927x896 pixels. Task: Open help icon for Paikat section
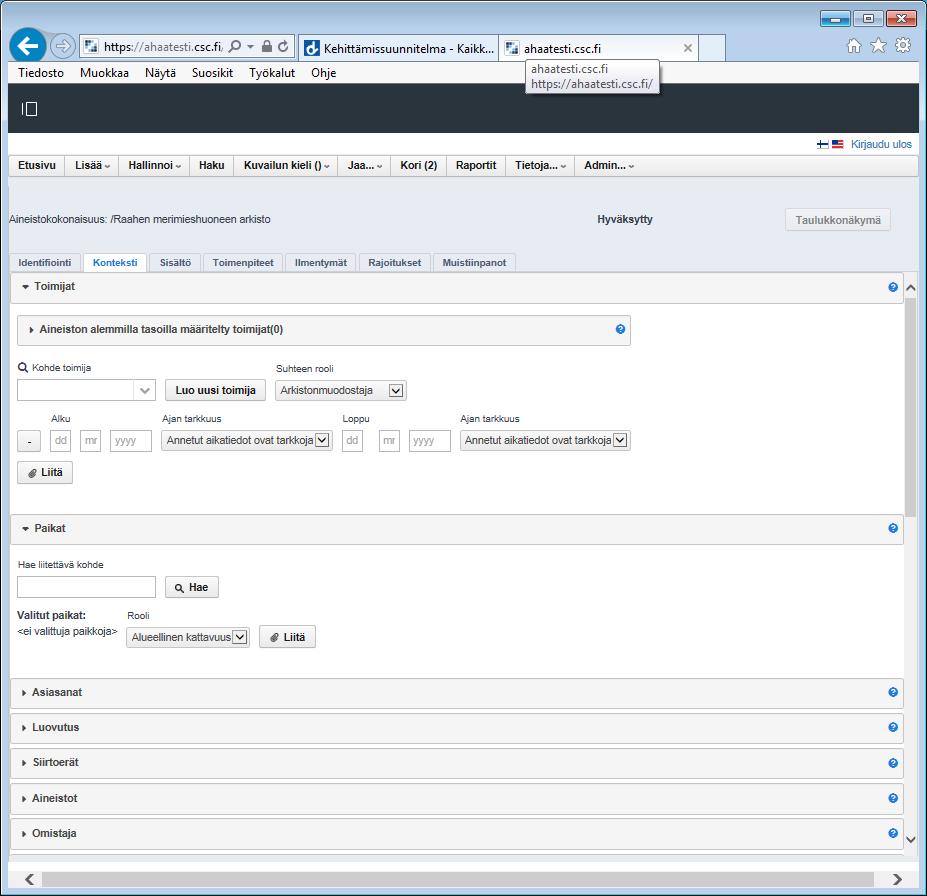[x=893, y=528]
